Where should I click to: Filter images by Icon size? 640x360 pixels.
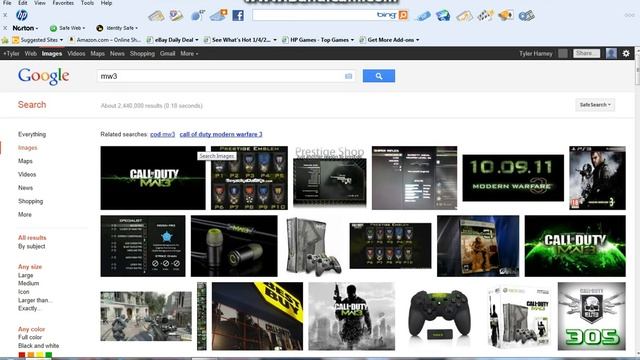tap(24, 292)
